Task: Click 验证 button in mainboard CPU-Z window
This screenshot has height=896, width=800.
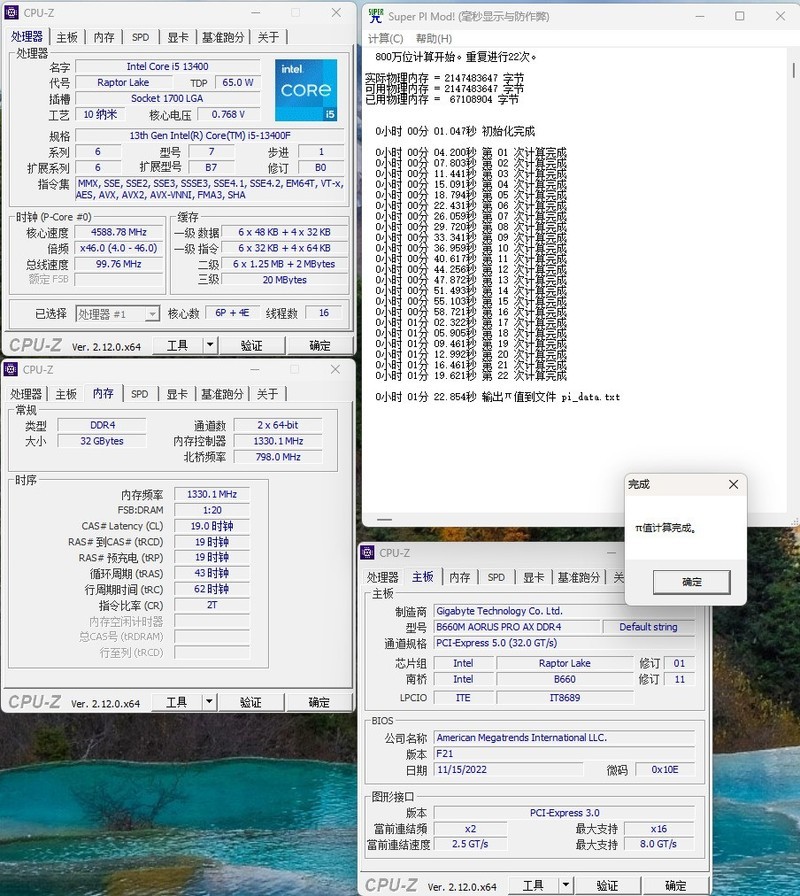Action: [607, 885]
